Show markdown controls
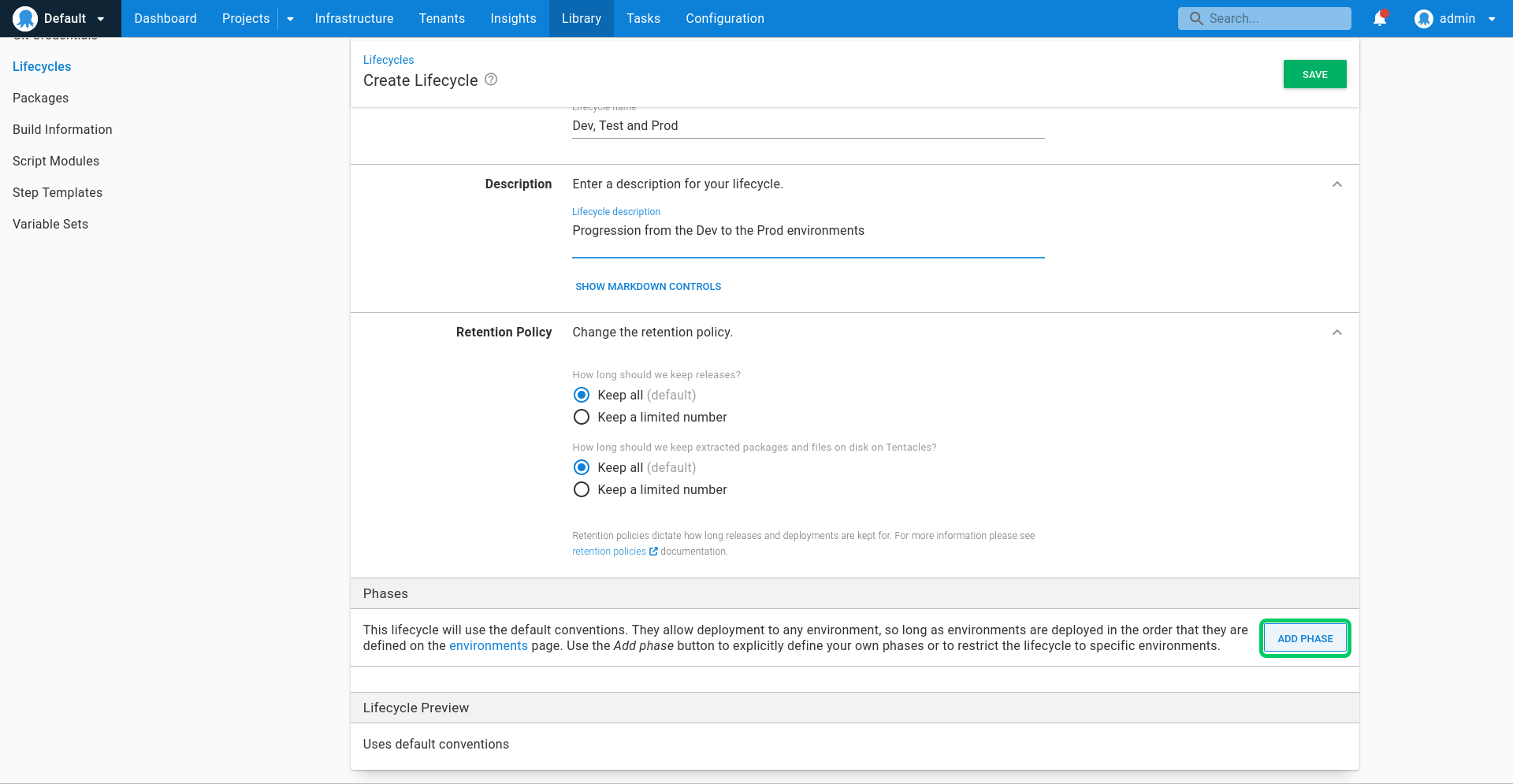Screen dimensions: 1513x784 (x=648, y=287)
